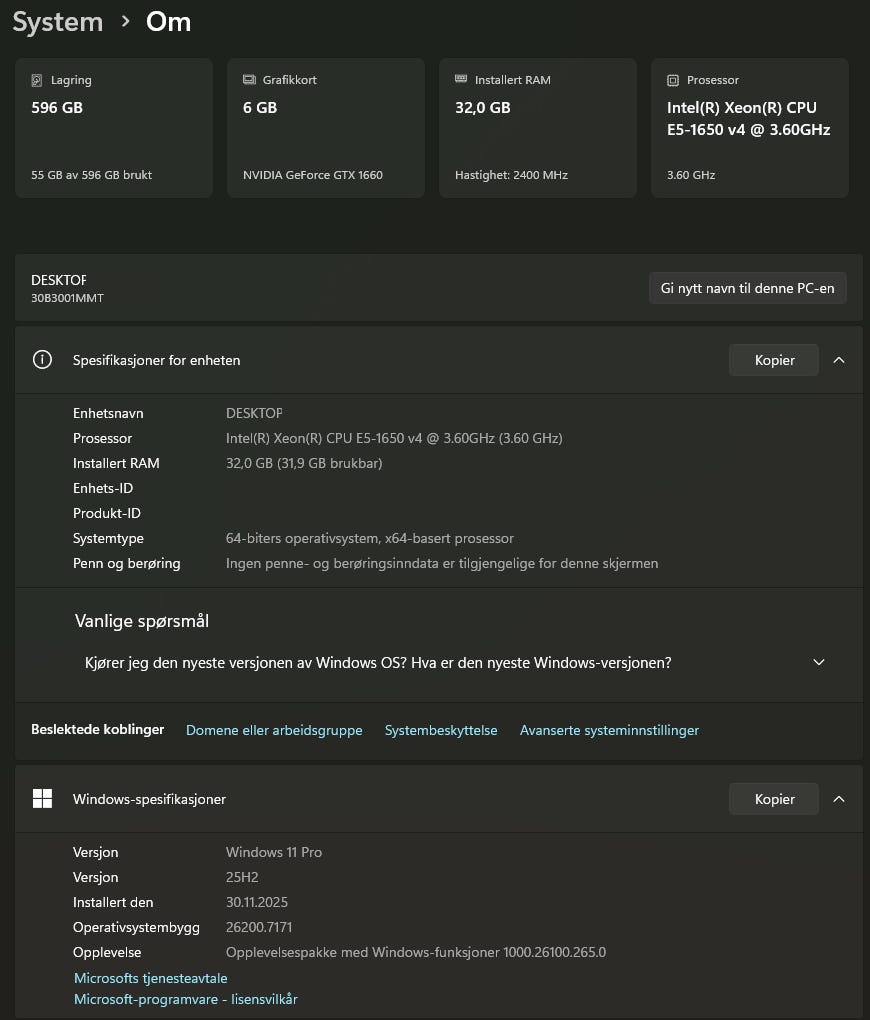
Task: Click the Windows logo icon beside Windows-spesifikasjoner
Action: tap(42, 799)
